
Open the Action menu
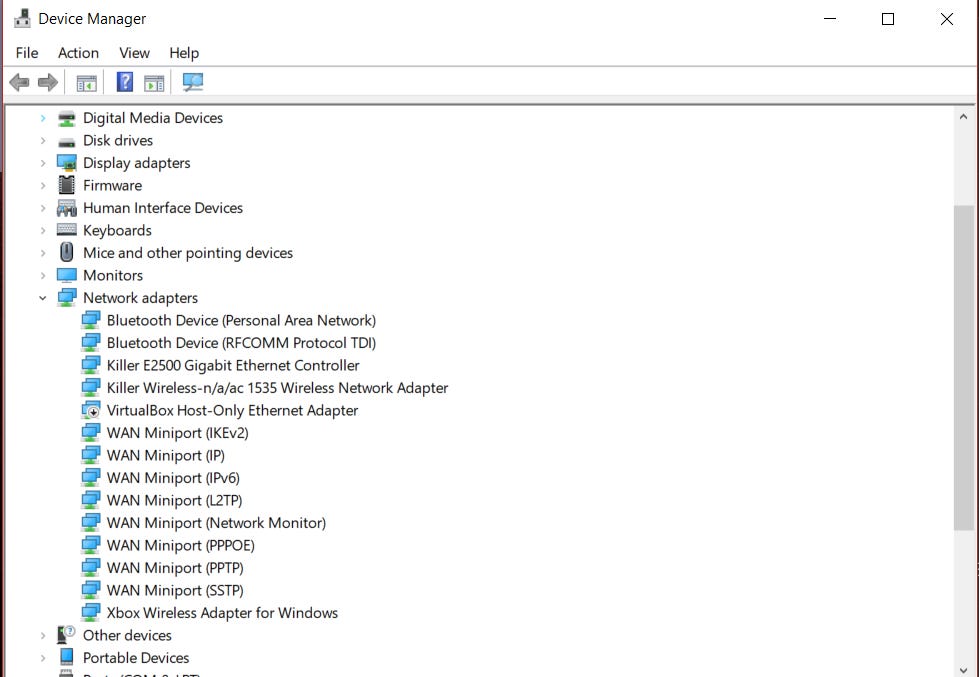(x=79, y=53)
